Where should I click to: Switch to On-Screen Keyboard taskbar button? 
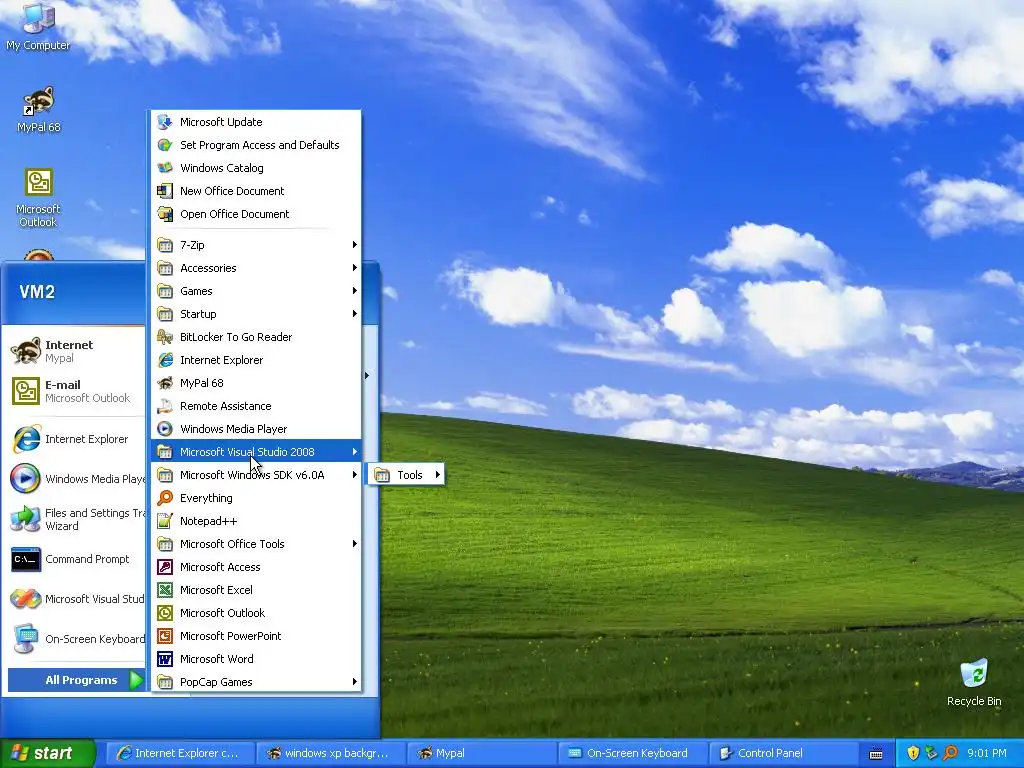coord(632,753)
